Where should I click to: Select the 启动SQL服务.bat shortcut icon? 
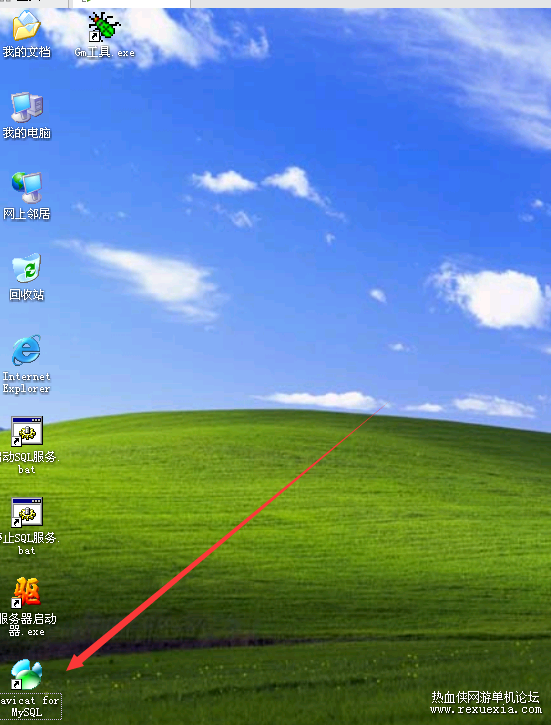click(x=27, y=431)
